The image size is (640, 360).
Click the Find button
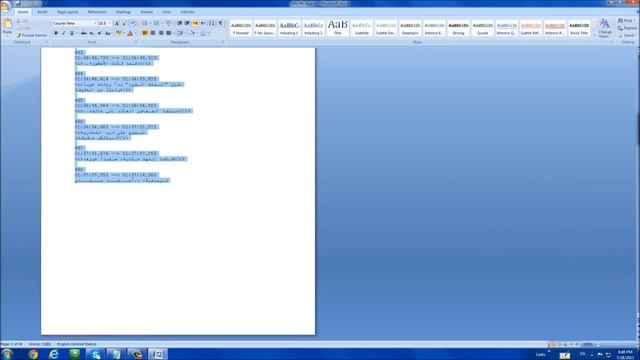[x=626, y=20]
